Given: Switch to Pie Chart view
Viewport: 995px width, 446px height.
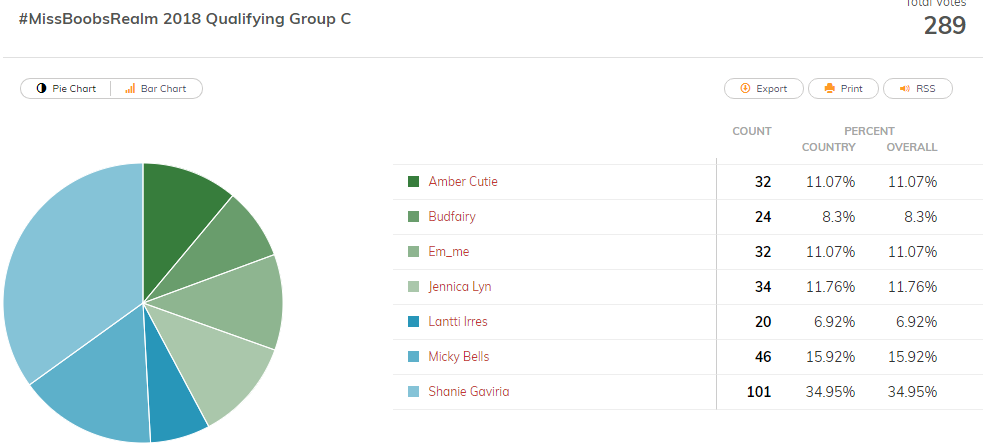Looking at the screenshot, I should (66, 89).
